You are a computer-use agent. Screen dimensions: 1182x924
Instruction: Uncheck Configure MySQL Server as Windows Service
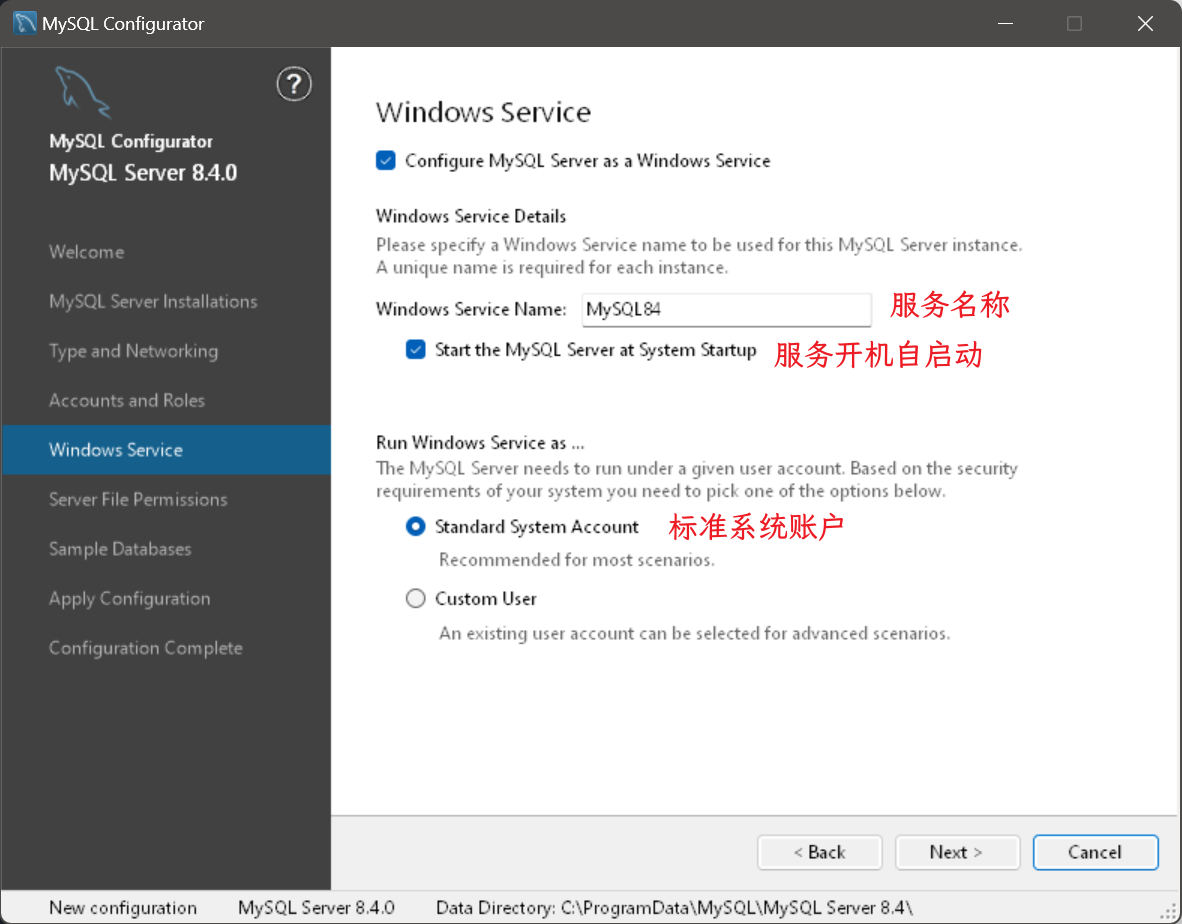click(385, 161)
